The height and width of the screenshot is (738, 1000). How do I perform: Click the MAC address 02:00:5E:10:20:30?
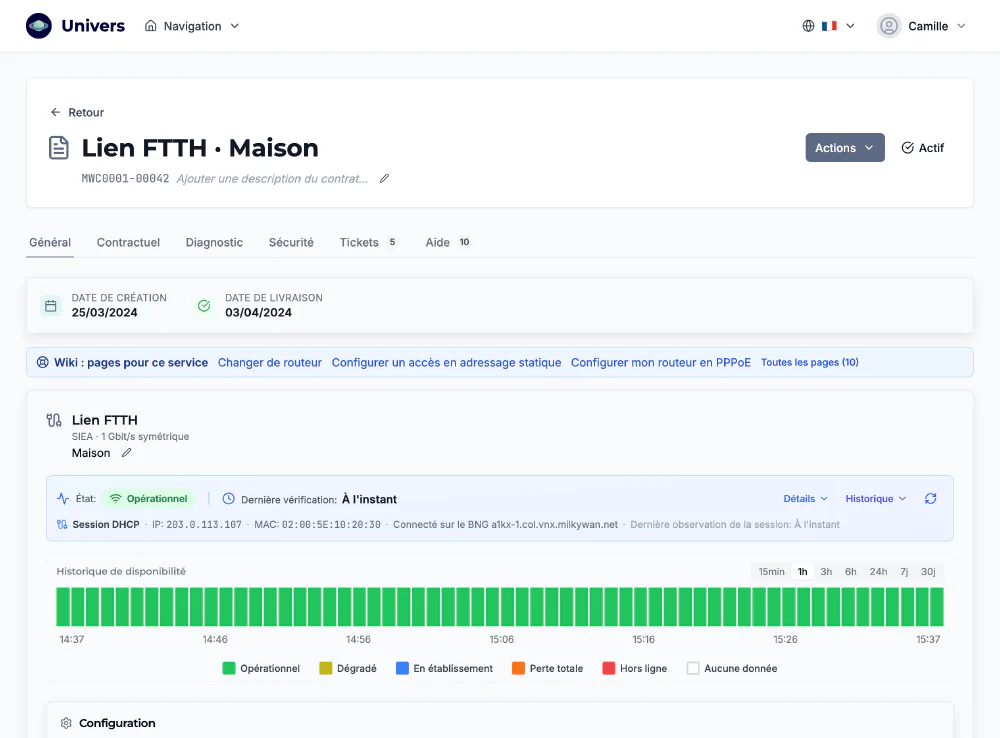pyautogui.click(x=331, y=524)
